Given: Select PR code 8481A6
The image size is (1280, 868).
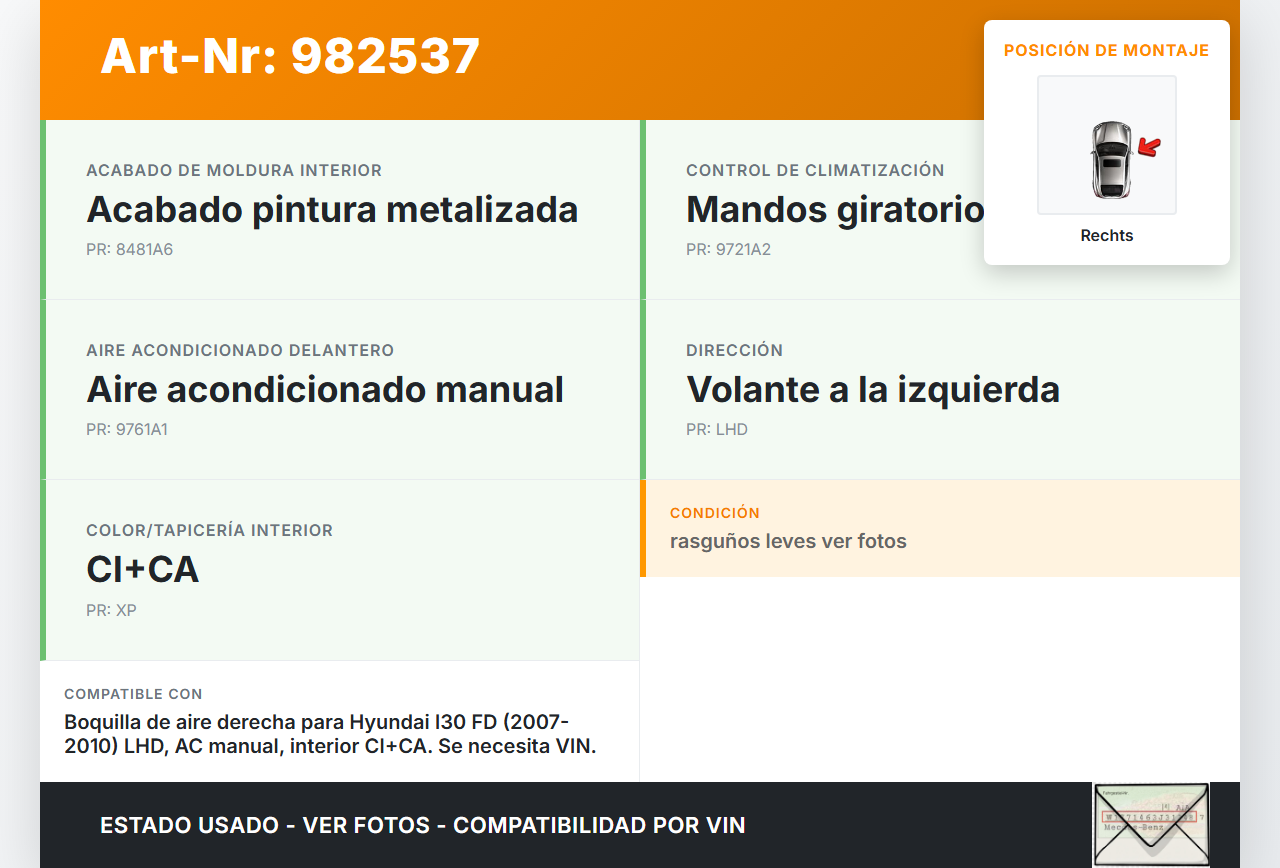Looking at the screenshot, I should point(130,250).
